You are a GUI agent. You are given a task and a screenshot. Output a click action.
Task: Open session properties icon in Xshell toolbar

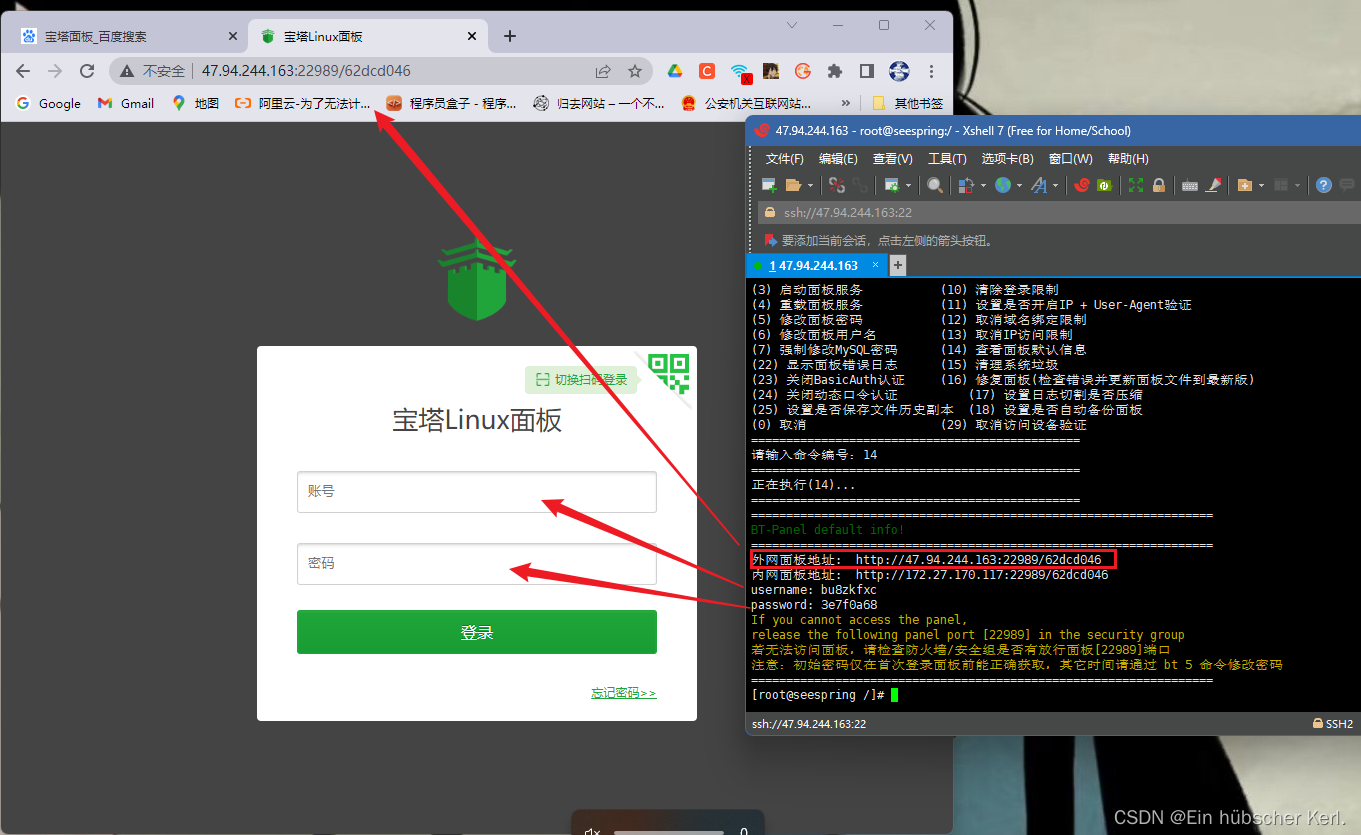point(892,185)
